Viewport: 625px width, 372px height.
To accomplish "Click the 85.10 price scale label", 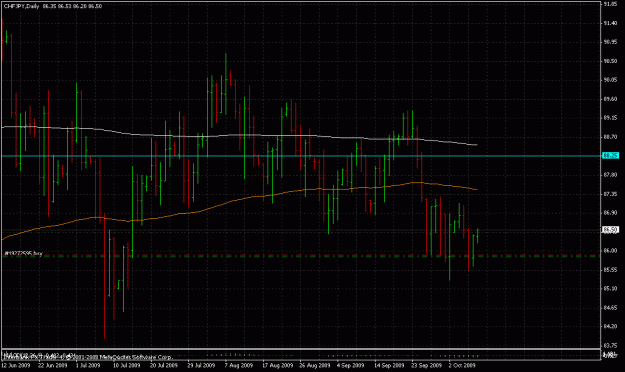I will [x=610, y=288].
